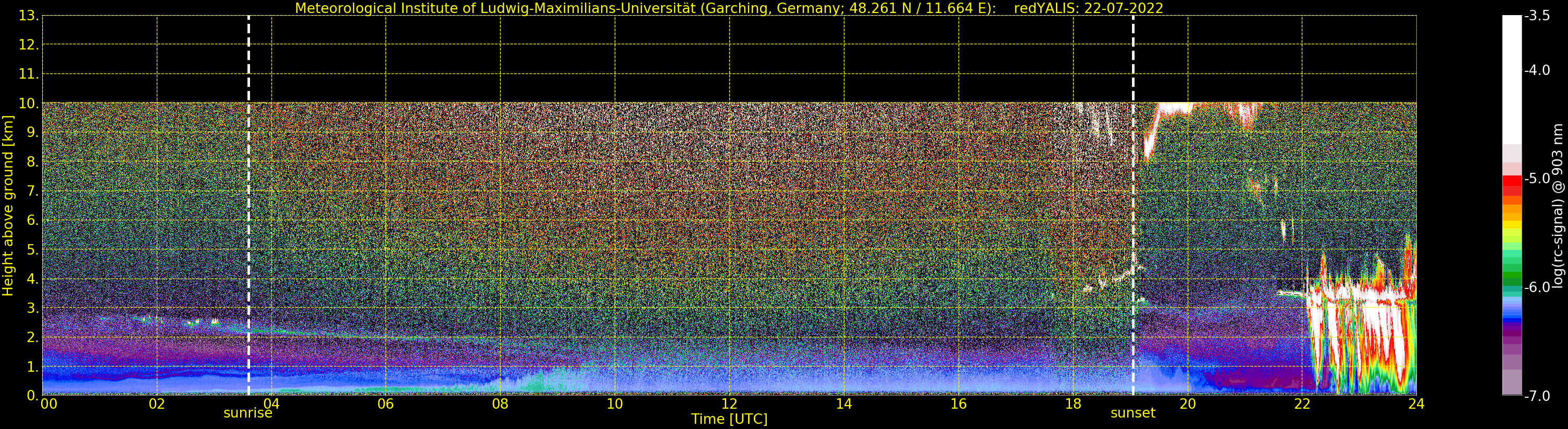Click the 'Time [UTC]' axis label

729,419
